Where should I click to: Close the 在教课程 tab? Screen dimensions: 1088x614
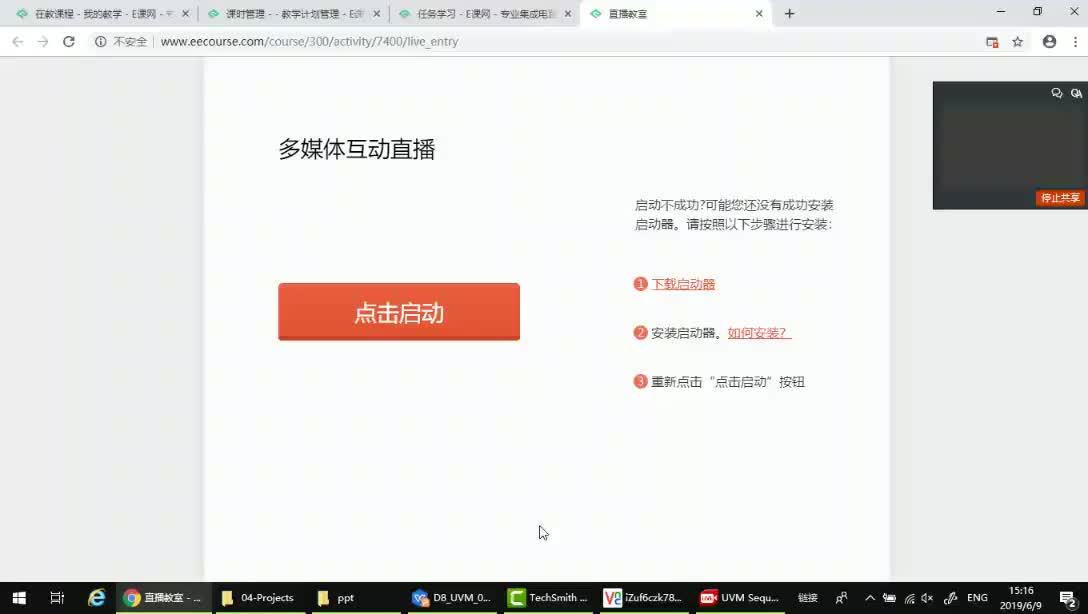click(185, 14)
